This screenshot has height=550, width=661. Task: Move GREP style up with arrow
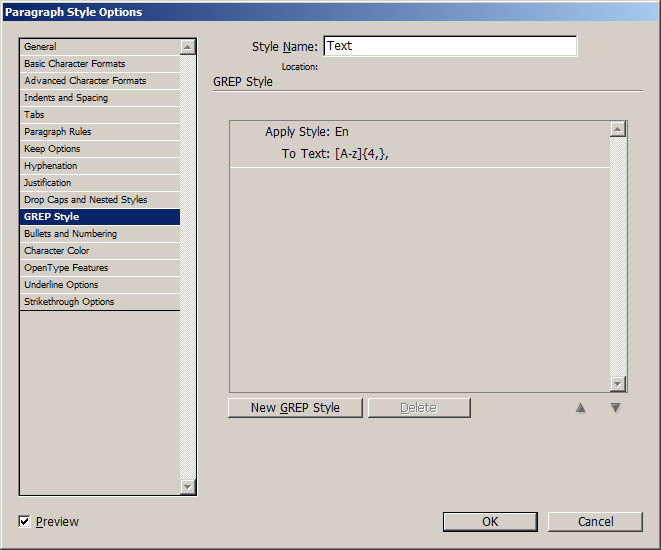(x=580, y=408)
